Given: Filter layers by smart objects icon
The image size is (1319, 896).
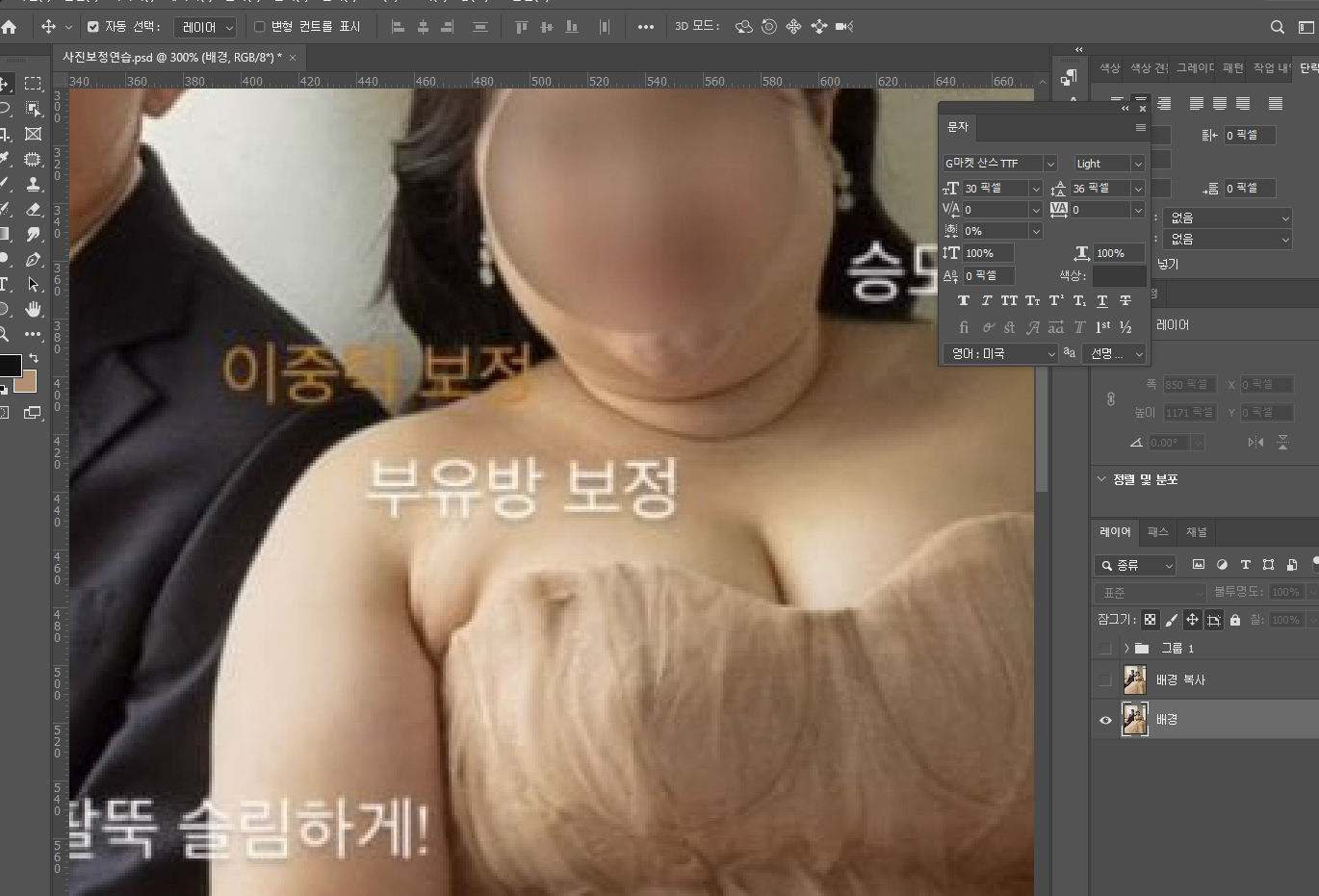Looking at the screenshot, I should pos(1291,565).
